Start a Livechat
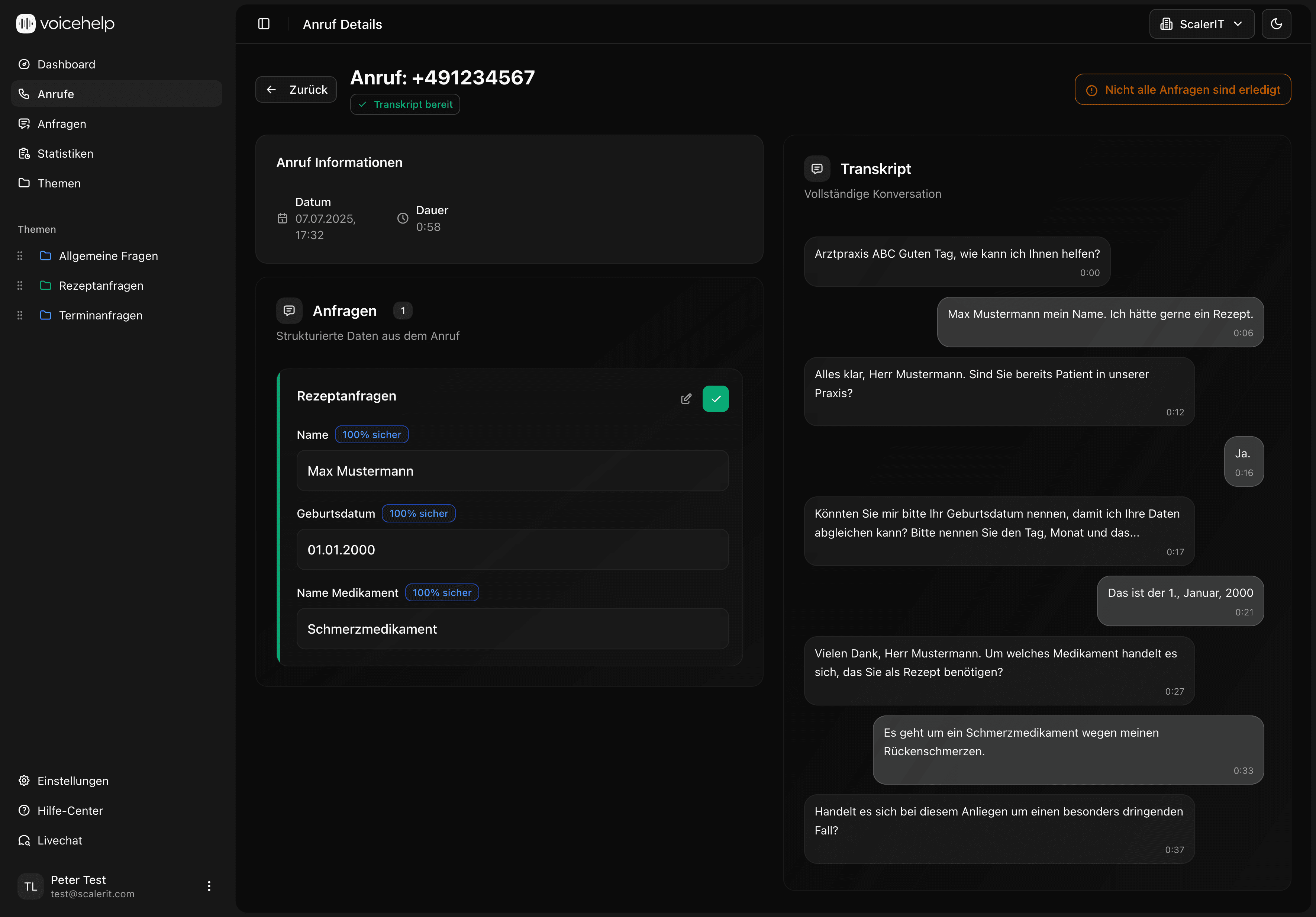Screen dimensions: 1316x917 [x=116, y=841]
